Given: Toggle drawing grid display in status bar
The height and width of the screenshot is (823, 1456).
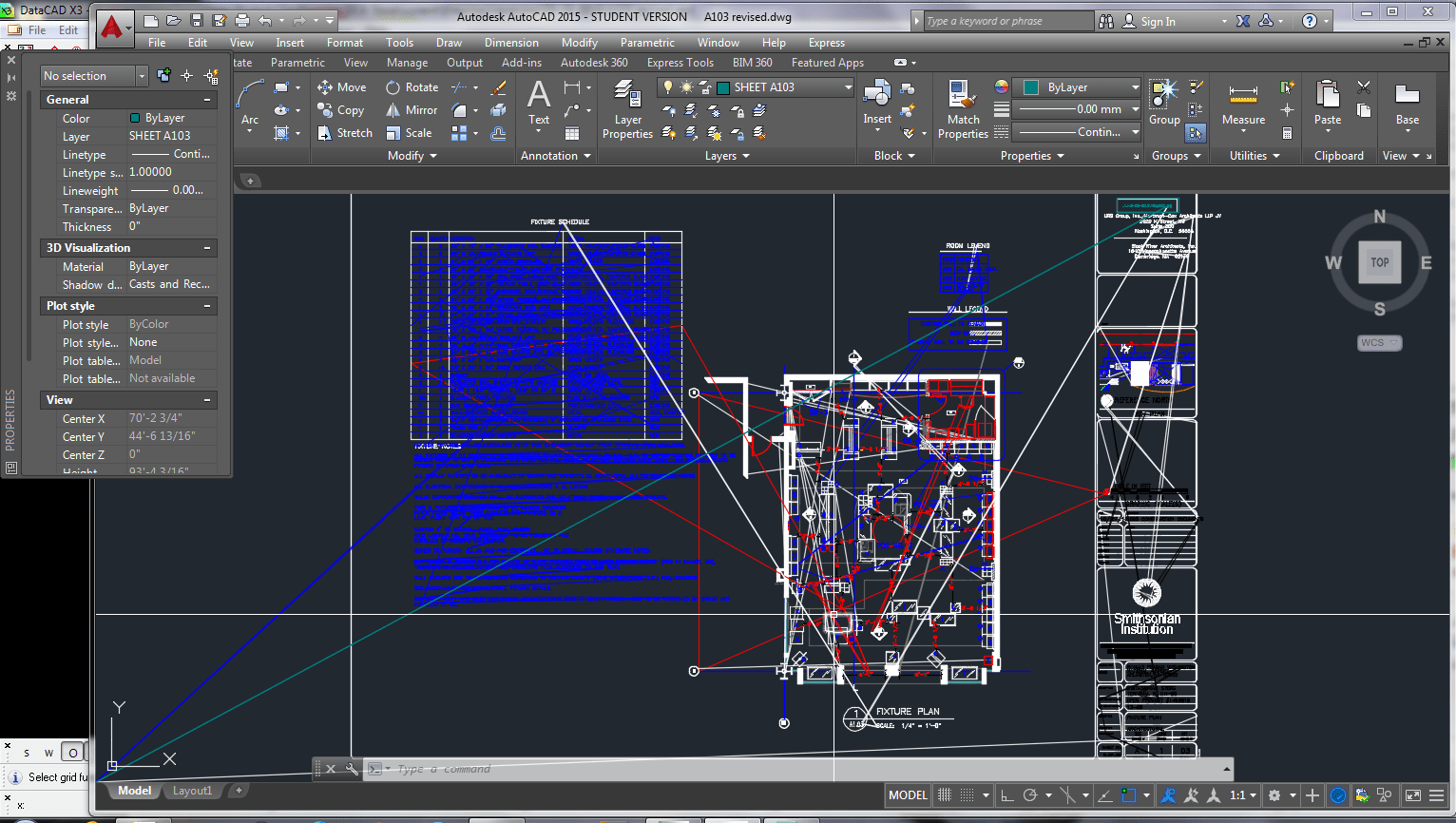Looking at the screenshot, I should pyautogui.click(x=944, y=794).
